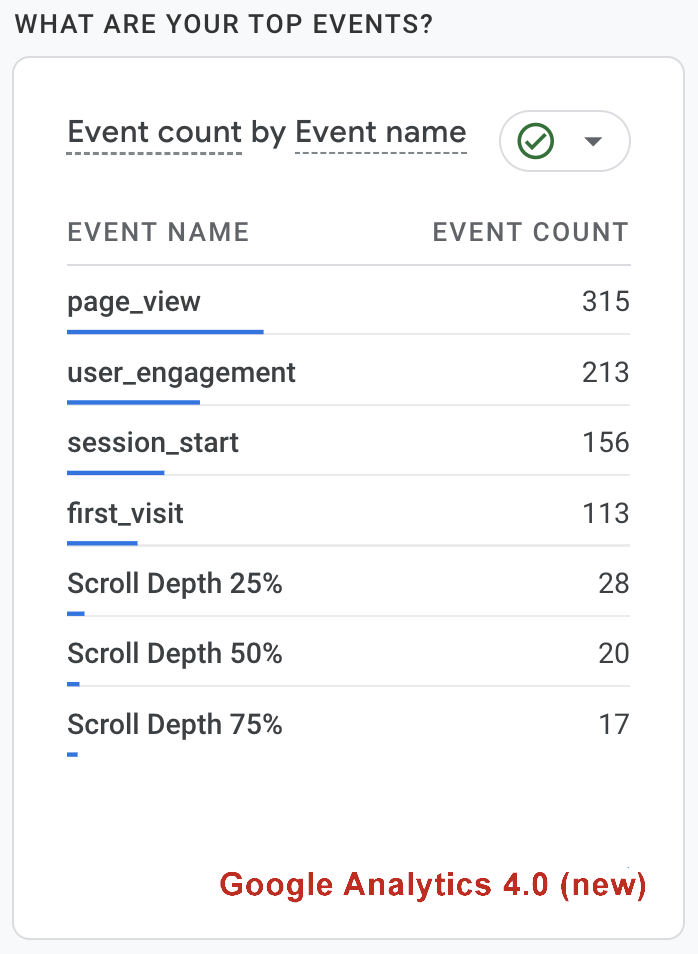The height and width of the screenshot is (954, 698).
Task: Open the first_visit event
Action: (125, 514)
